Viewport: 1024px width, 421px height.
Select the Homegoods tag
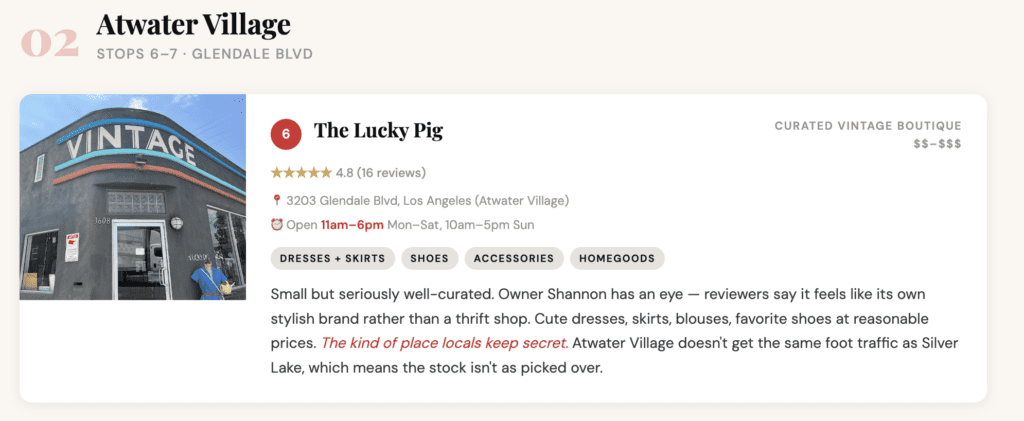point(617,258)
